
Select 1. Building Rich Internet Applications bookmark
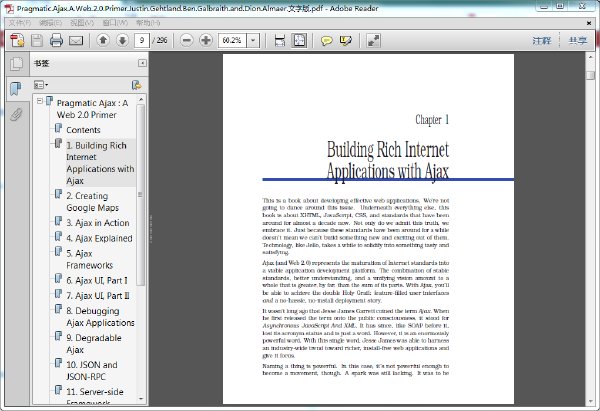(x=100, y=163)
